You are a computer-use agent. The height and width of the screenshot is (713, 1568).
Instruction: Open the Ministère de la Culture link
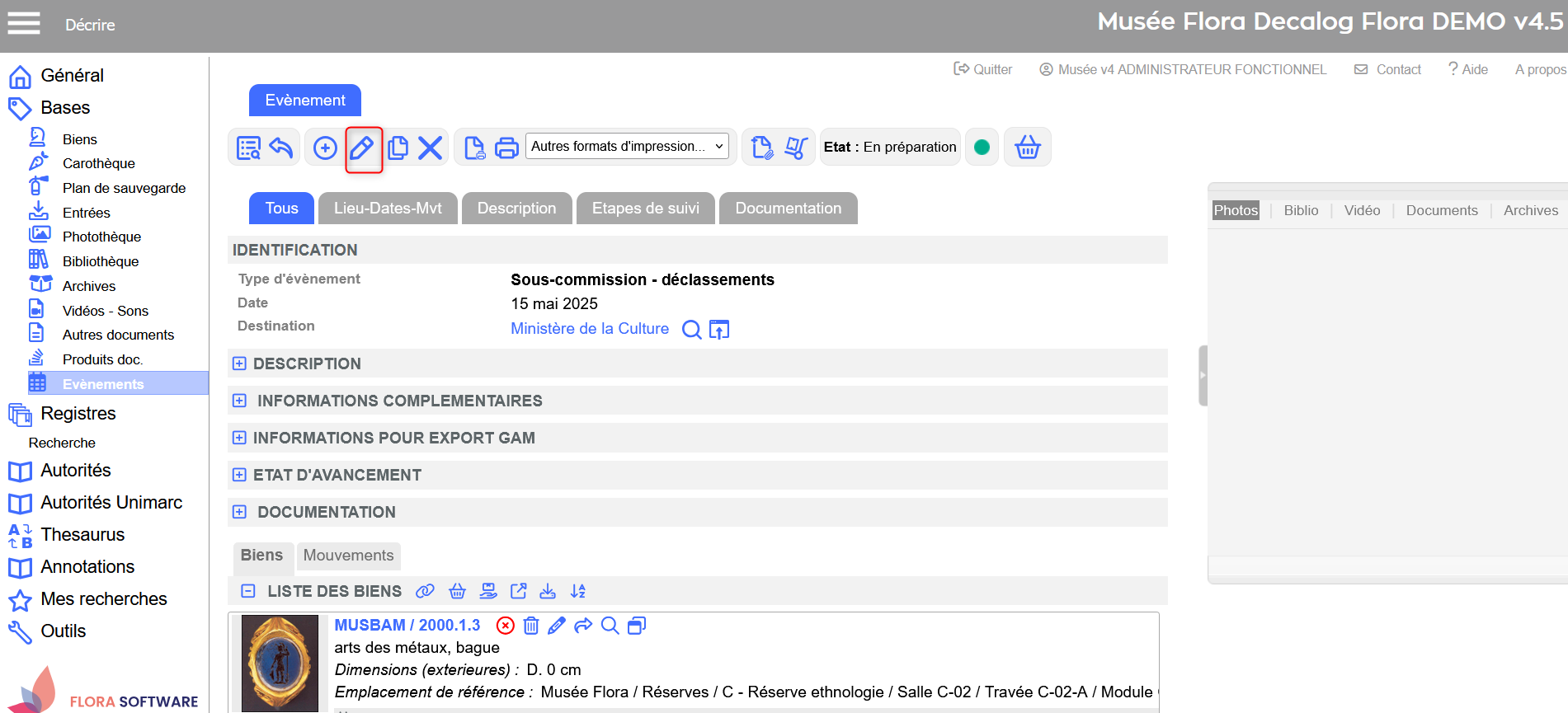[590, 329]
